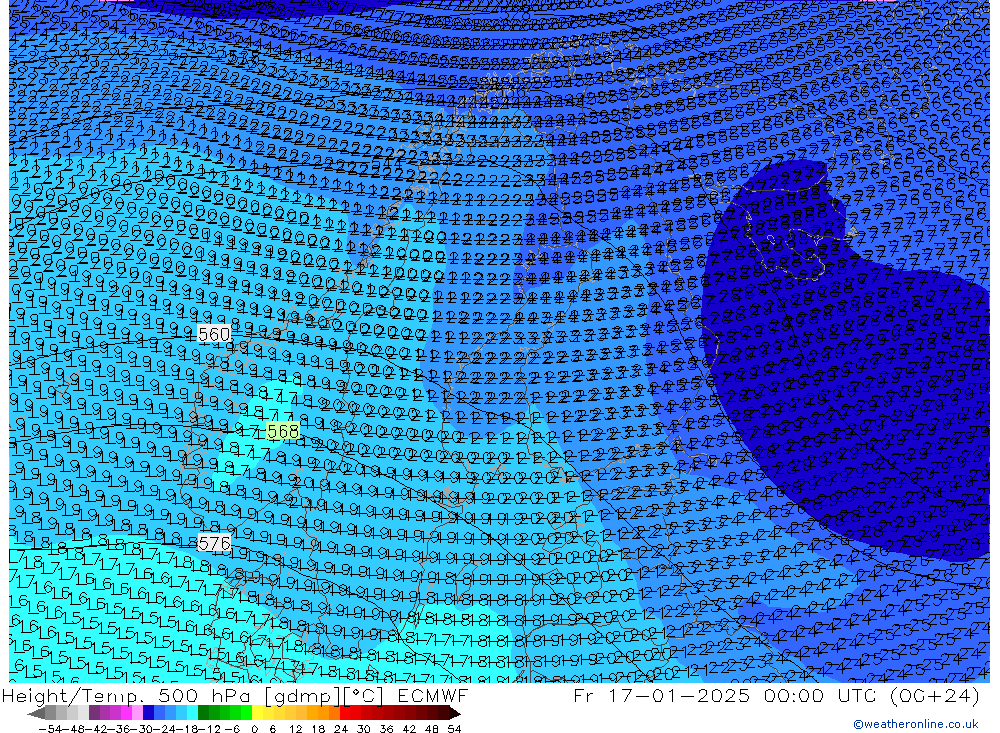Click the '[°C]' unit label
1000x733 pixels.
[364, 696]
